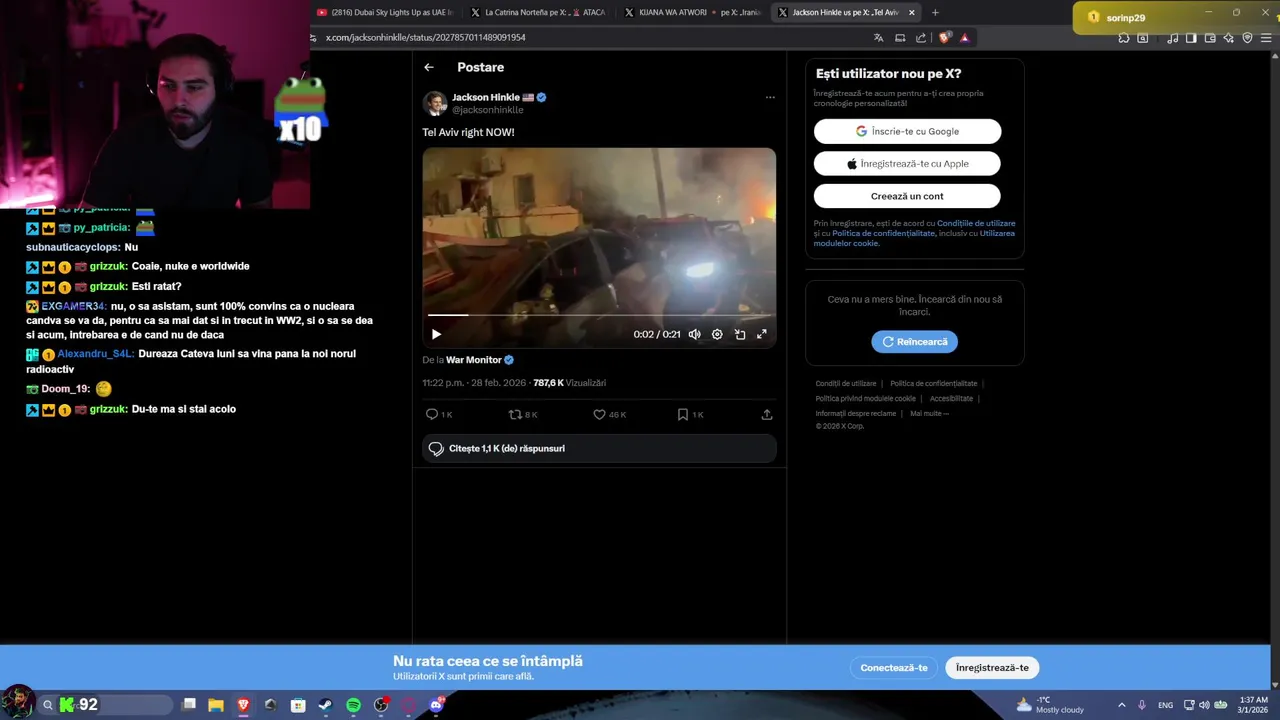Click the microphone icon in system tray

click(1141, 705)
